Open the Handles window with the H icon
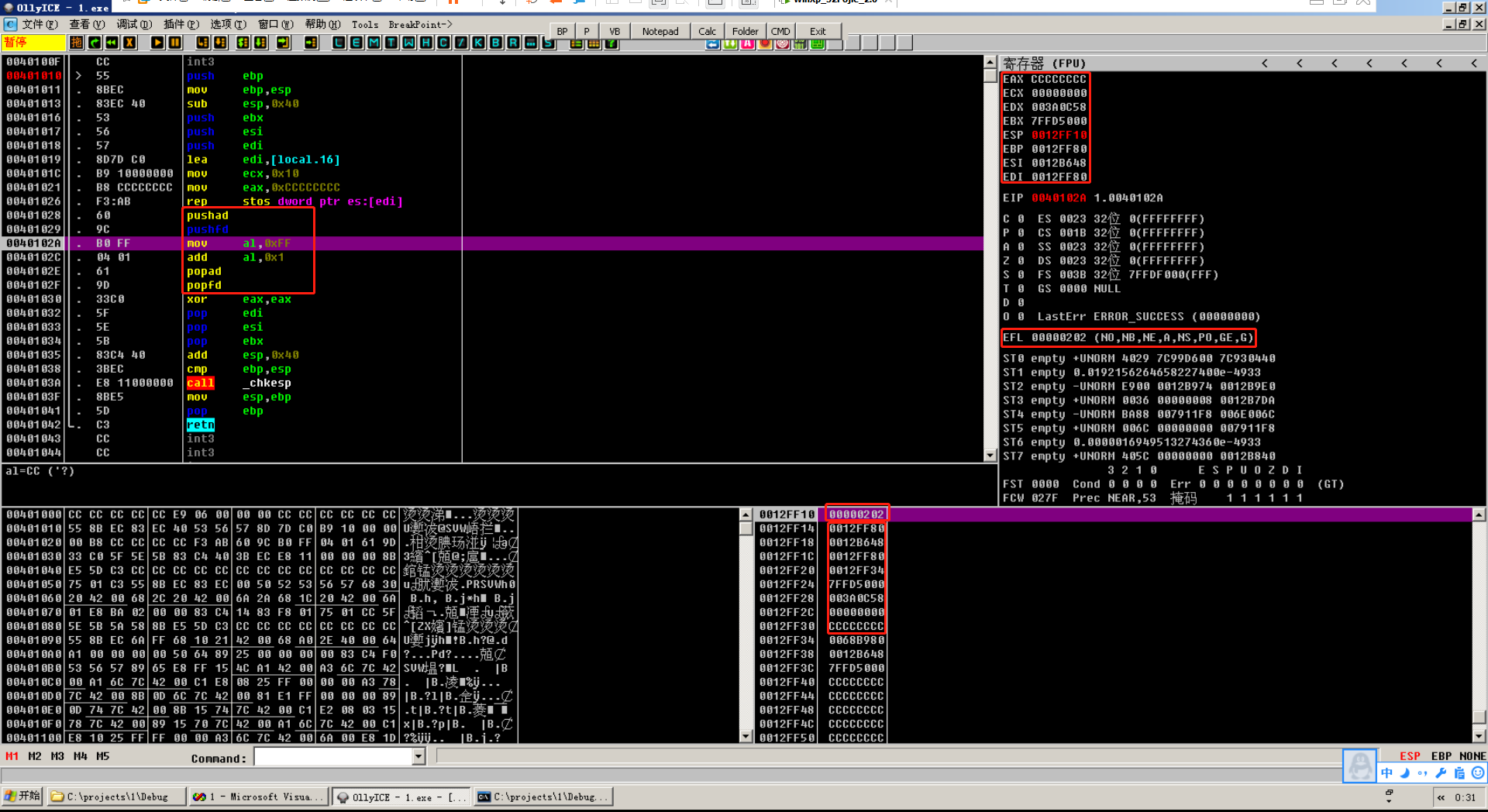 (x=426, y=43)
